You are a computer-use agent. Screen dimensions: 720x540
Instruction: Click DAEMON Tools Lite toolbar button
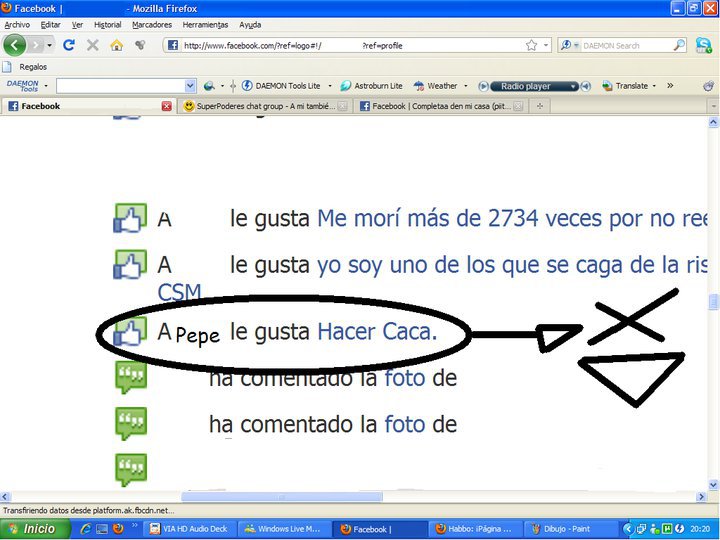tap(281, 86)
